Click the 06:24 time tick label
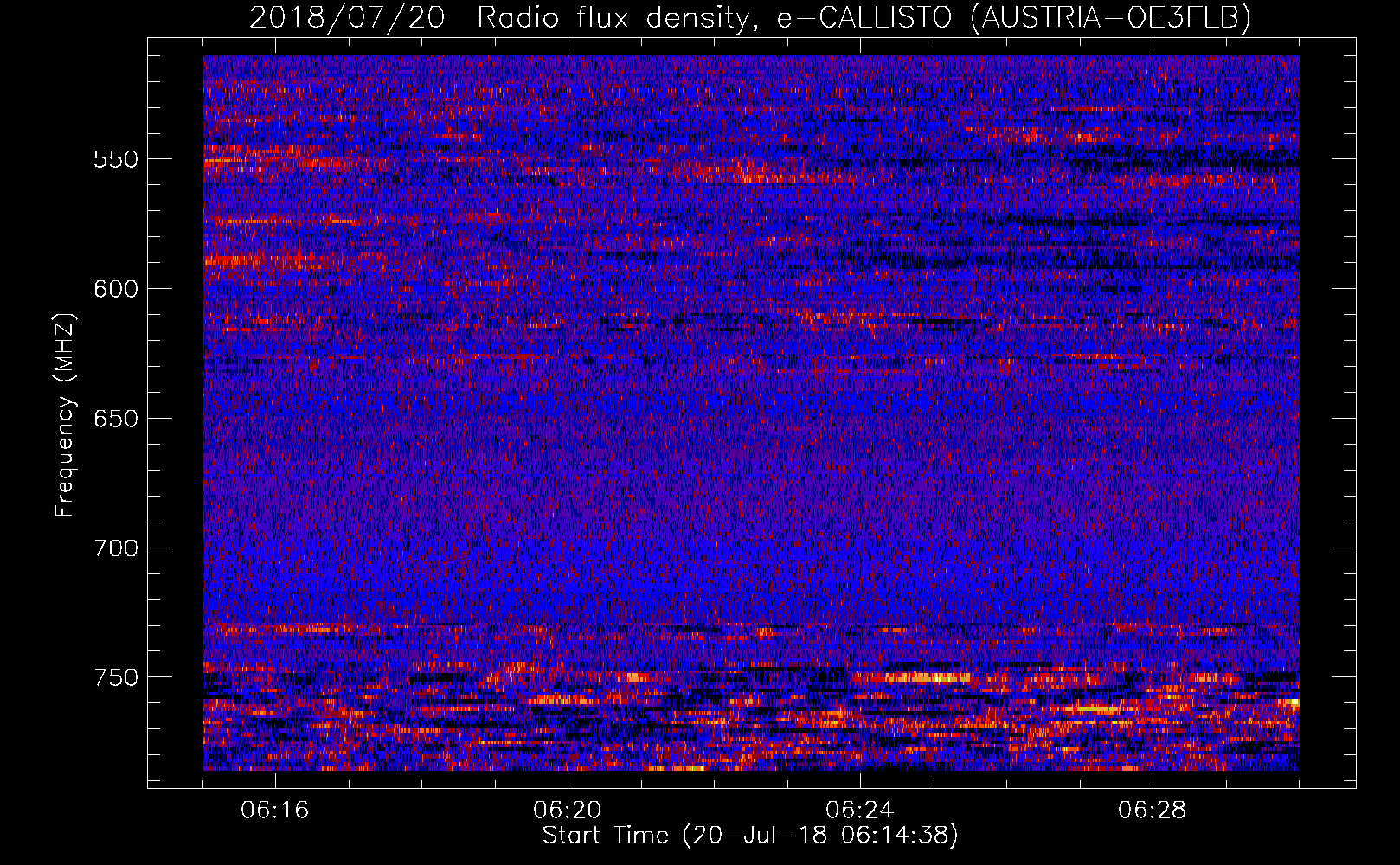 (x=860, y=811)
